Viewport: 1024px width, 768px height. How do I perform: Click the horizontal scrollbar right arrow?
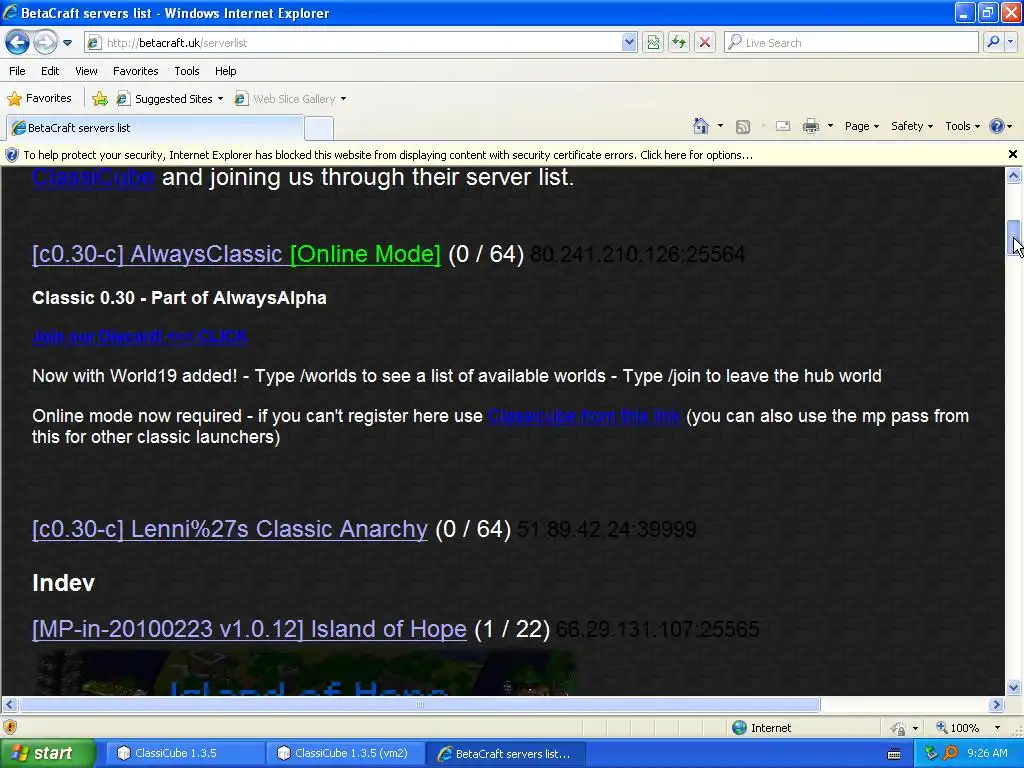click(996, 704)
